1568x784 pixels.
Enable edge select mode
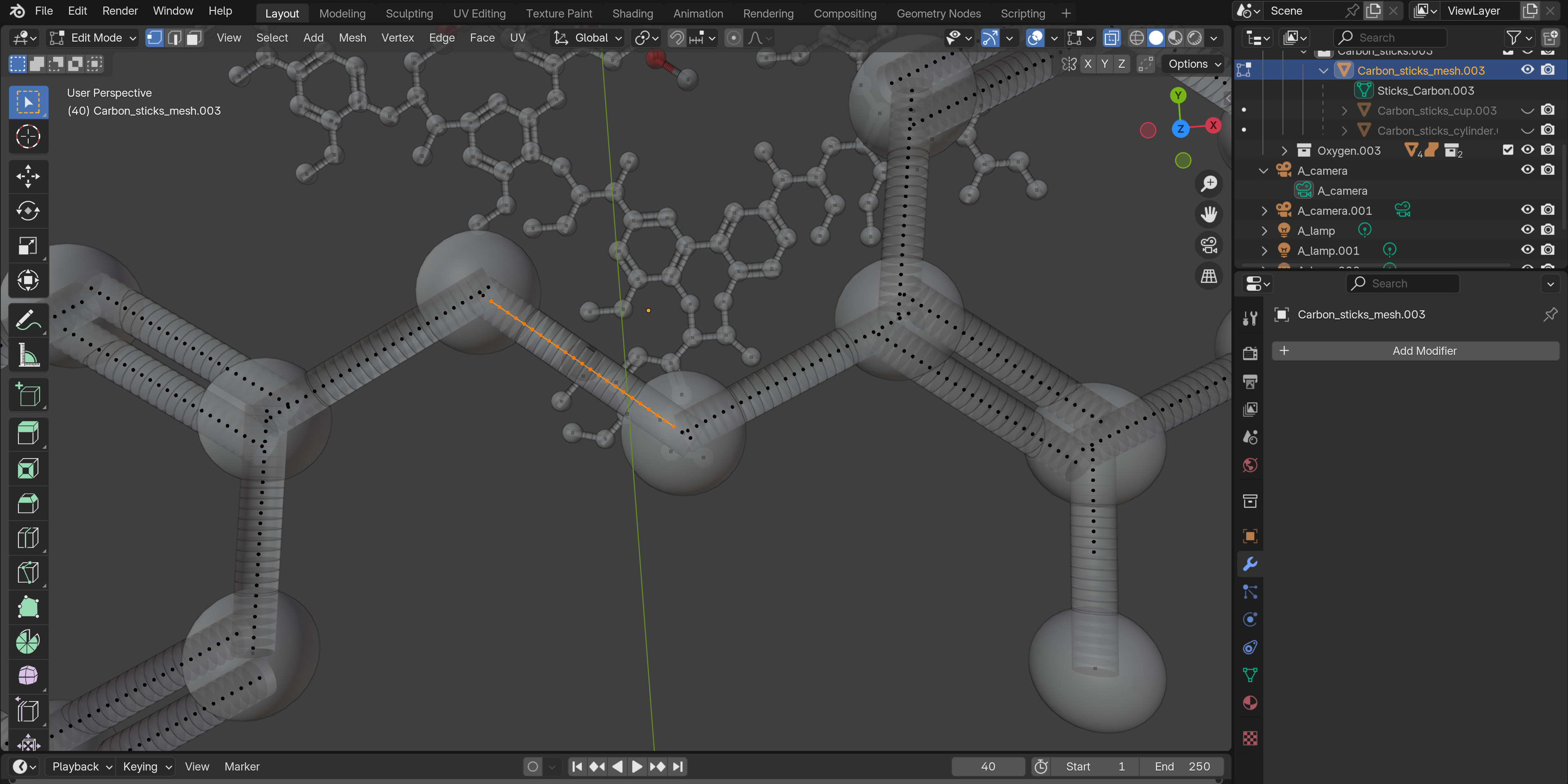(174, 38)
